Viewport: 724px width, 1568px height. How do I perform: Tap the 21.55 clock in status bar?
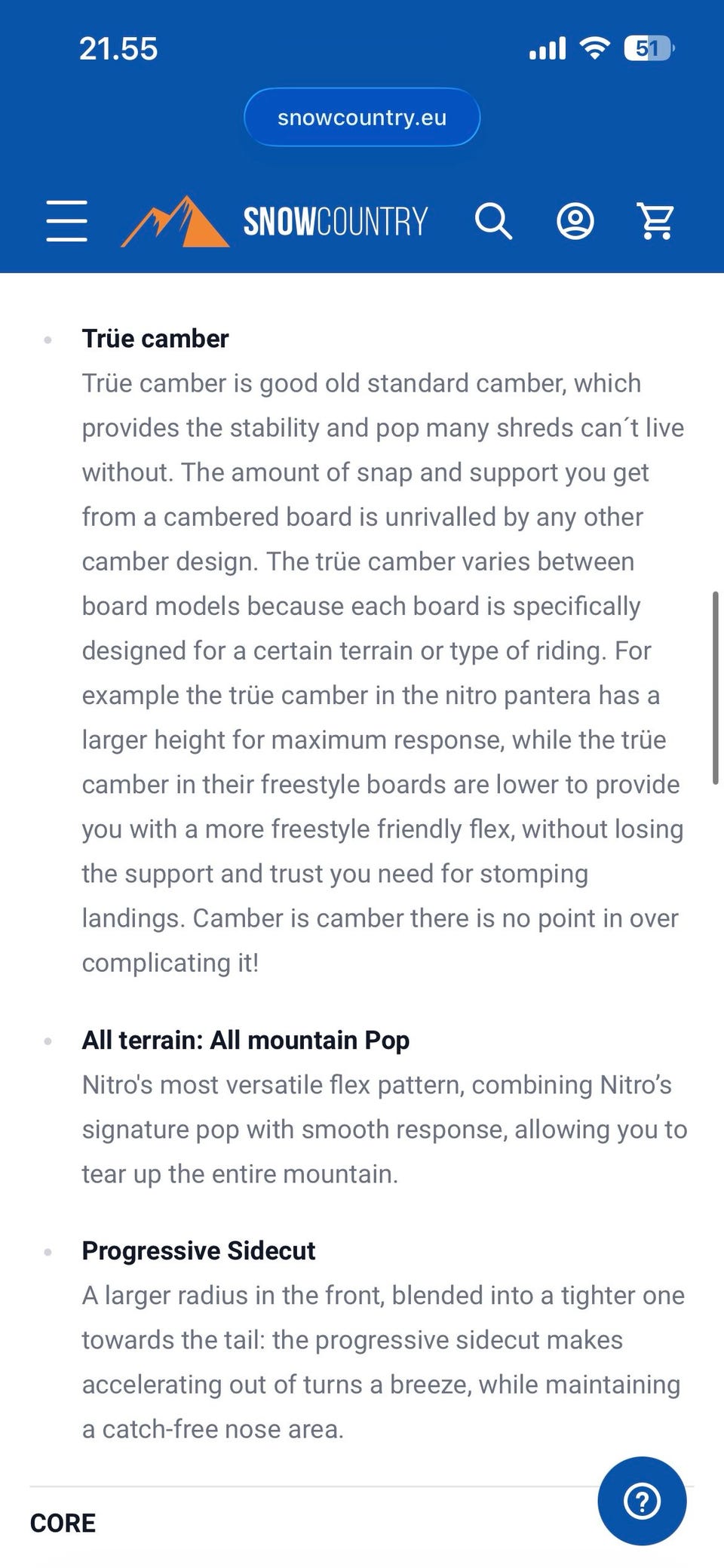[x=118, y=49]
